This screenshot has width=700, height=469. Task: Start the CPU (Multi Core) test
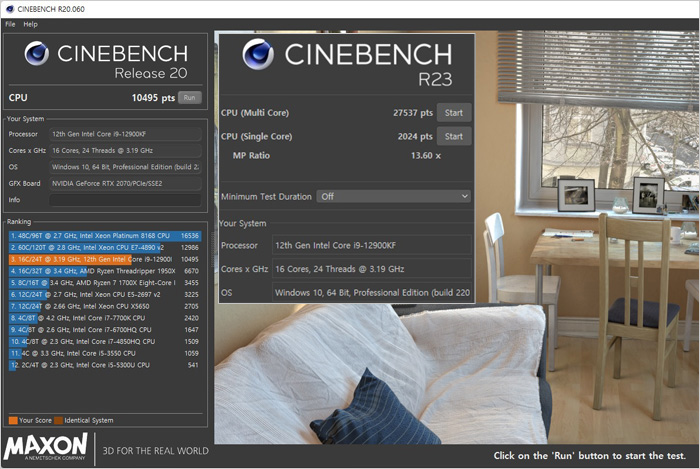click(454, 113)
